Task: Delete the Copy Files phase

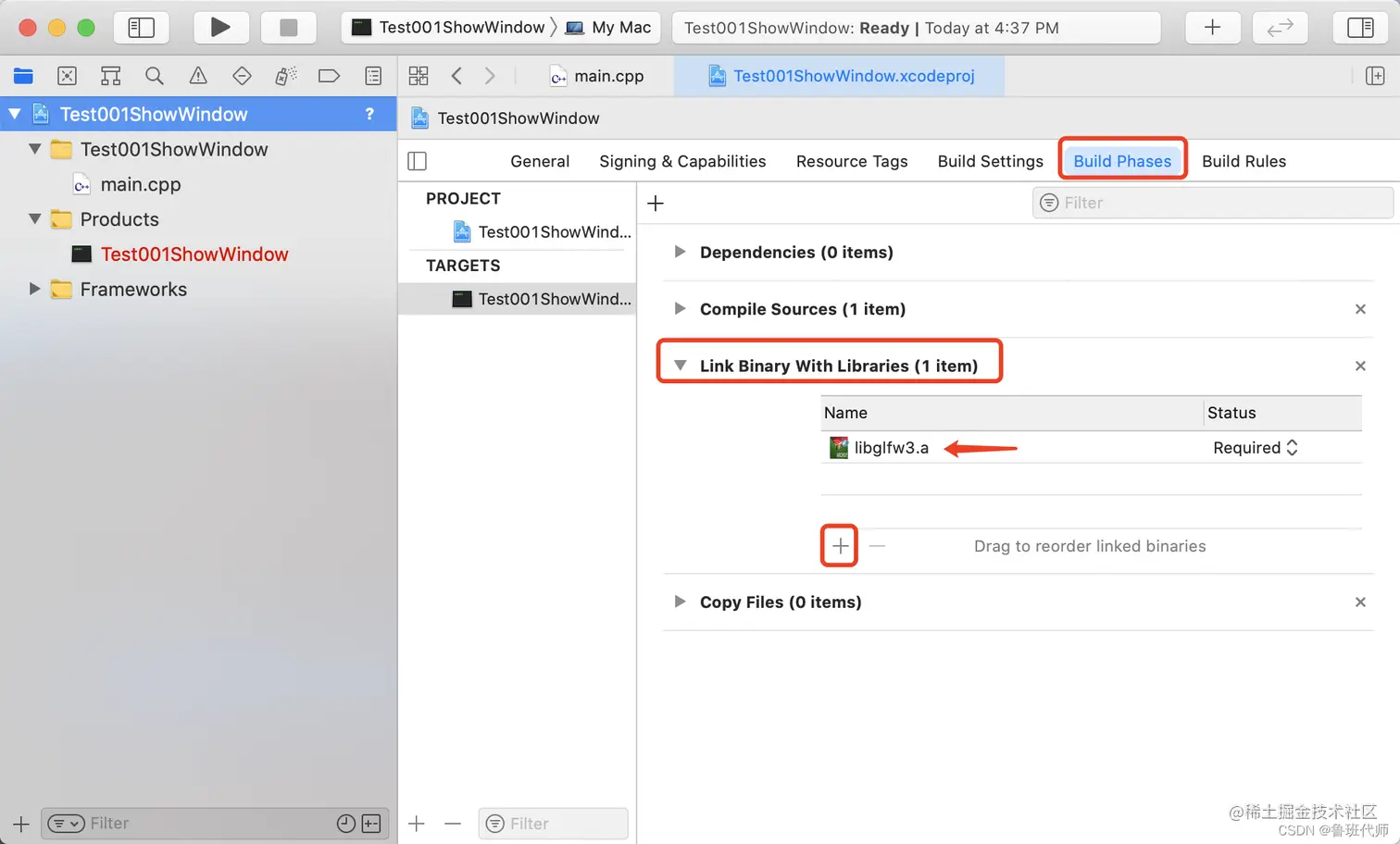Action: pyautogui.click(x=1360, y=602)
